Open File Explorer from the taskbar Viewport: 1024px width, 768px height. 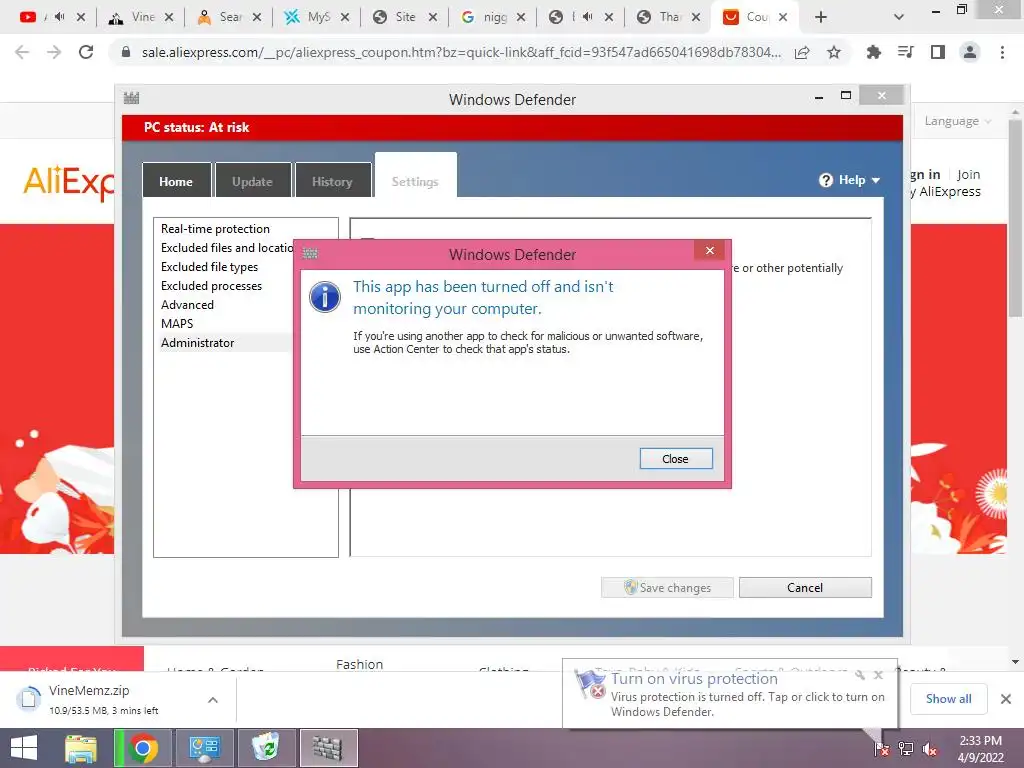click(81, 748)
